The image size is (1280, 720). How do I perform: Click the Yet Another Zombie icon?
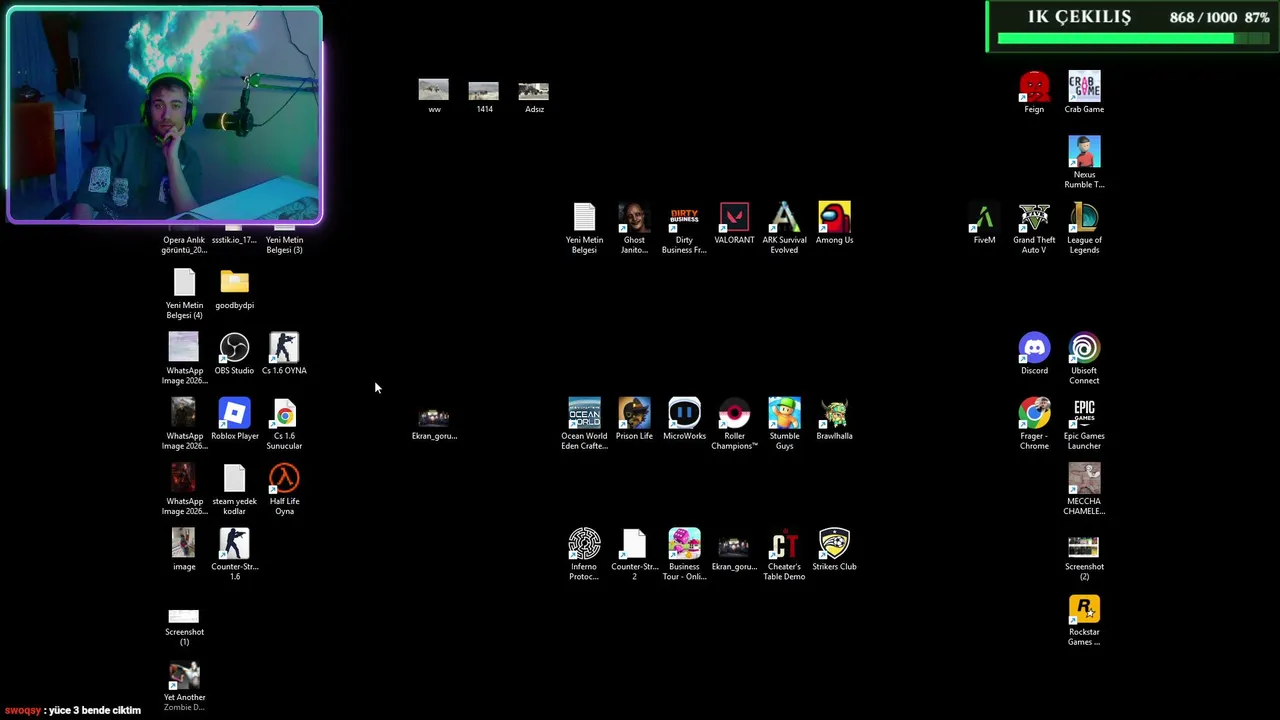(184, 676)
